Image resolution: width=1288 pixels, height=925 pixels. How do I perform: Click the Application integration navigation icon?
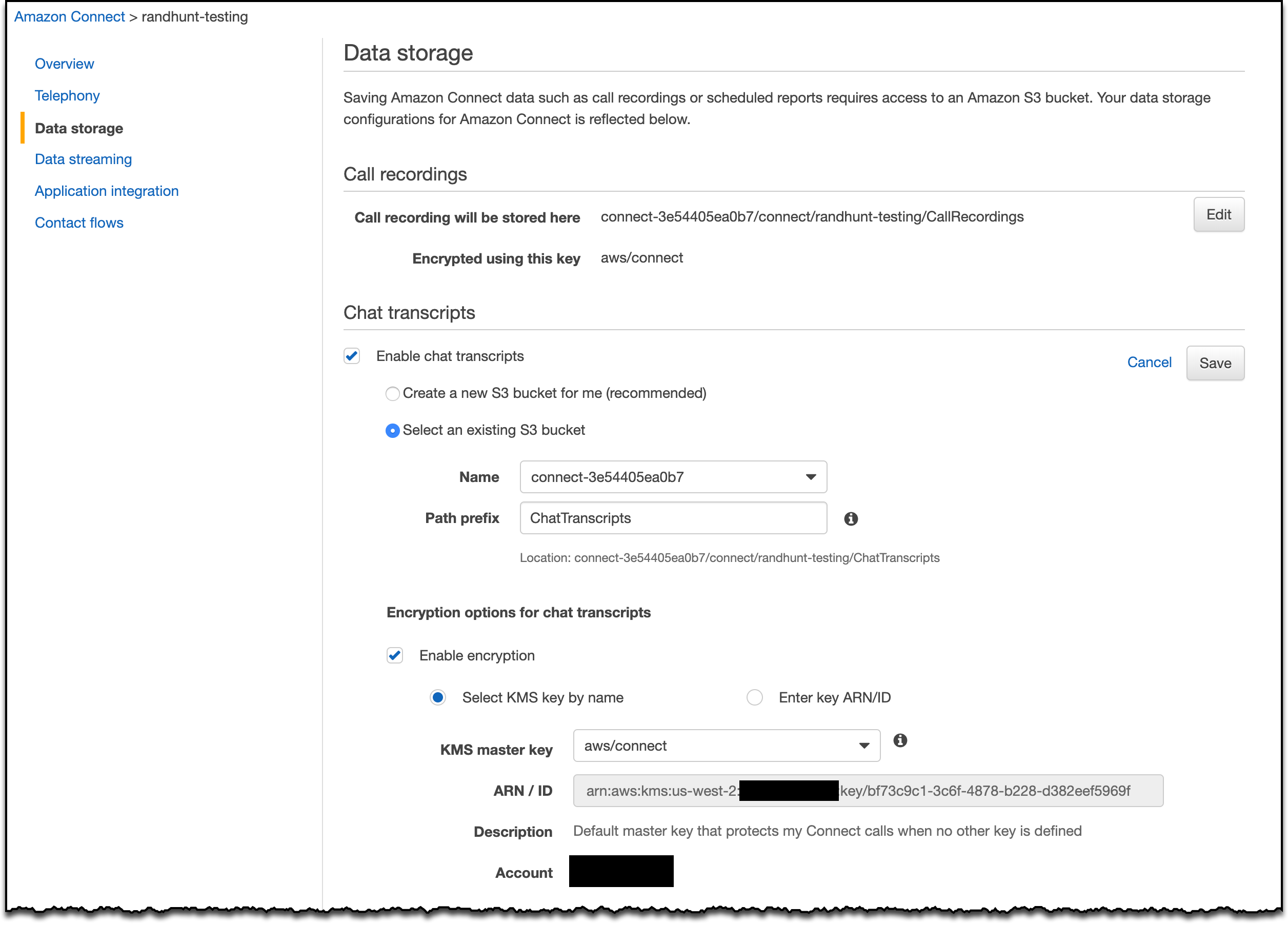[x=106, y=190]
